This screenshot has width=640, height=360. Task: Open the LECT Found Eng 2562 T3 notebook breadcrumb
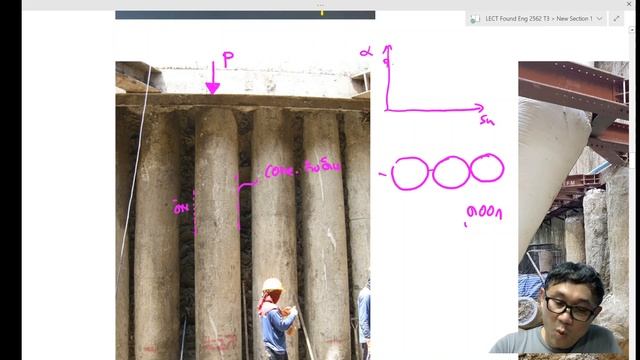(x=517, y=19)
